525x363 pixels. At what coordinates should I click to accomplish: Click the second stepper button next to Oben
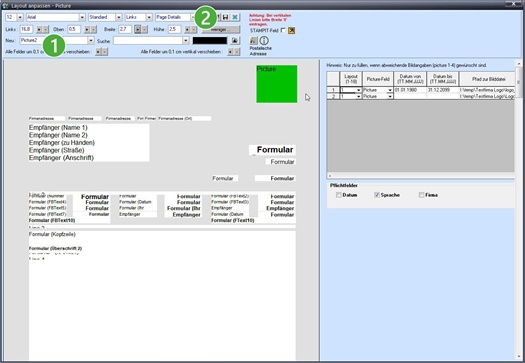pos(94,29)
